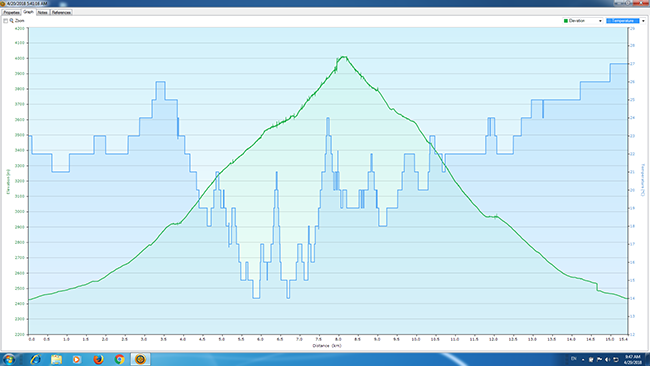Click the 4200 elevation axis value
Screen dimensions: 650x366
[19, 29]
